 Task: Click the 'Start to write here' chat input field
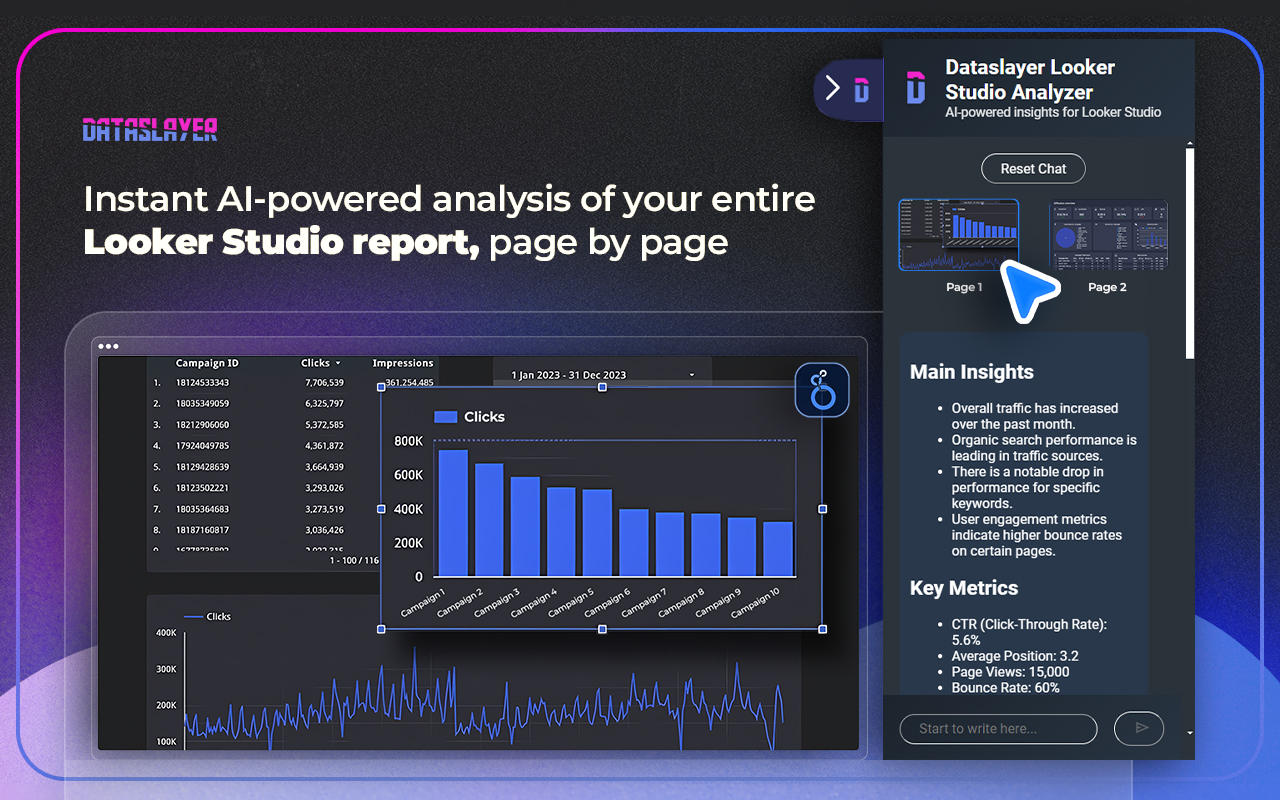997,729
